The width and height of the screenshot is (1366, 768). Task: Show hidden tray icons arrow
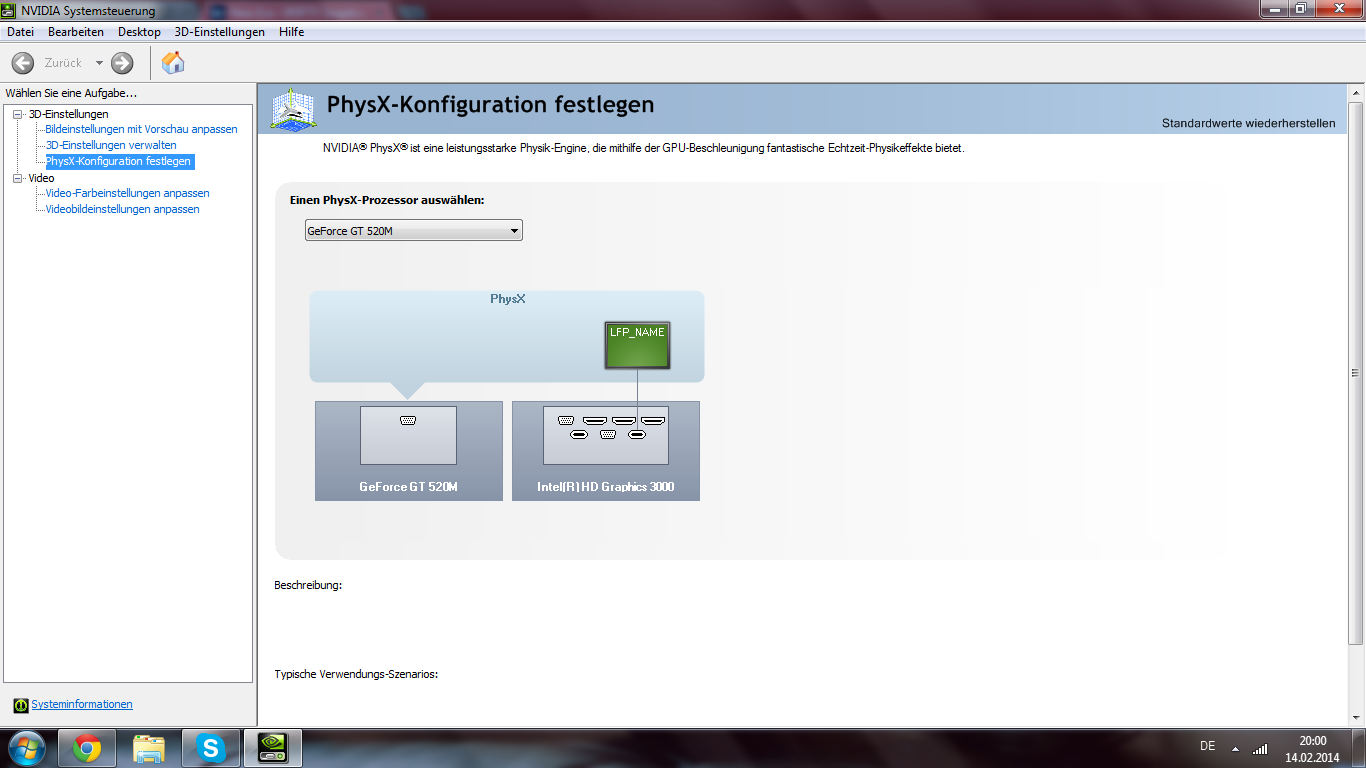pos(1235,748)
